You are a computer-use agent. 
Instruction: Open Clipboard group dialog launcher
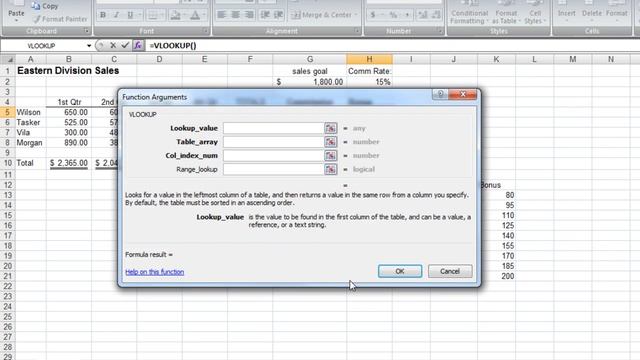(x=87, y=31)
